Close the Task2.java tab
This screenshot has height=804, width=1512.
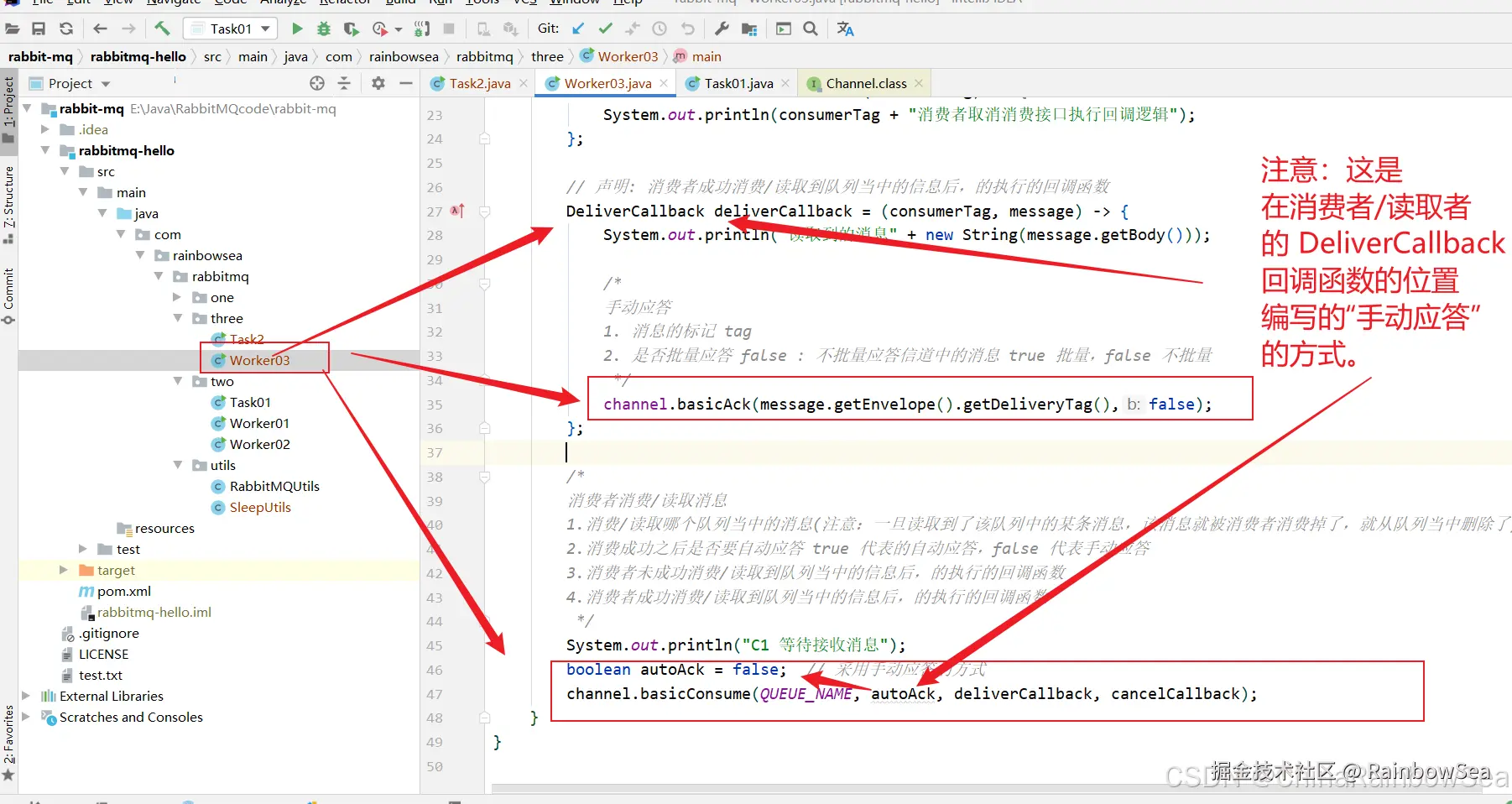524,83
